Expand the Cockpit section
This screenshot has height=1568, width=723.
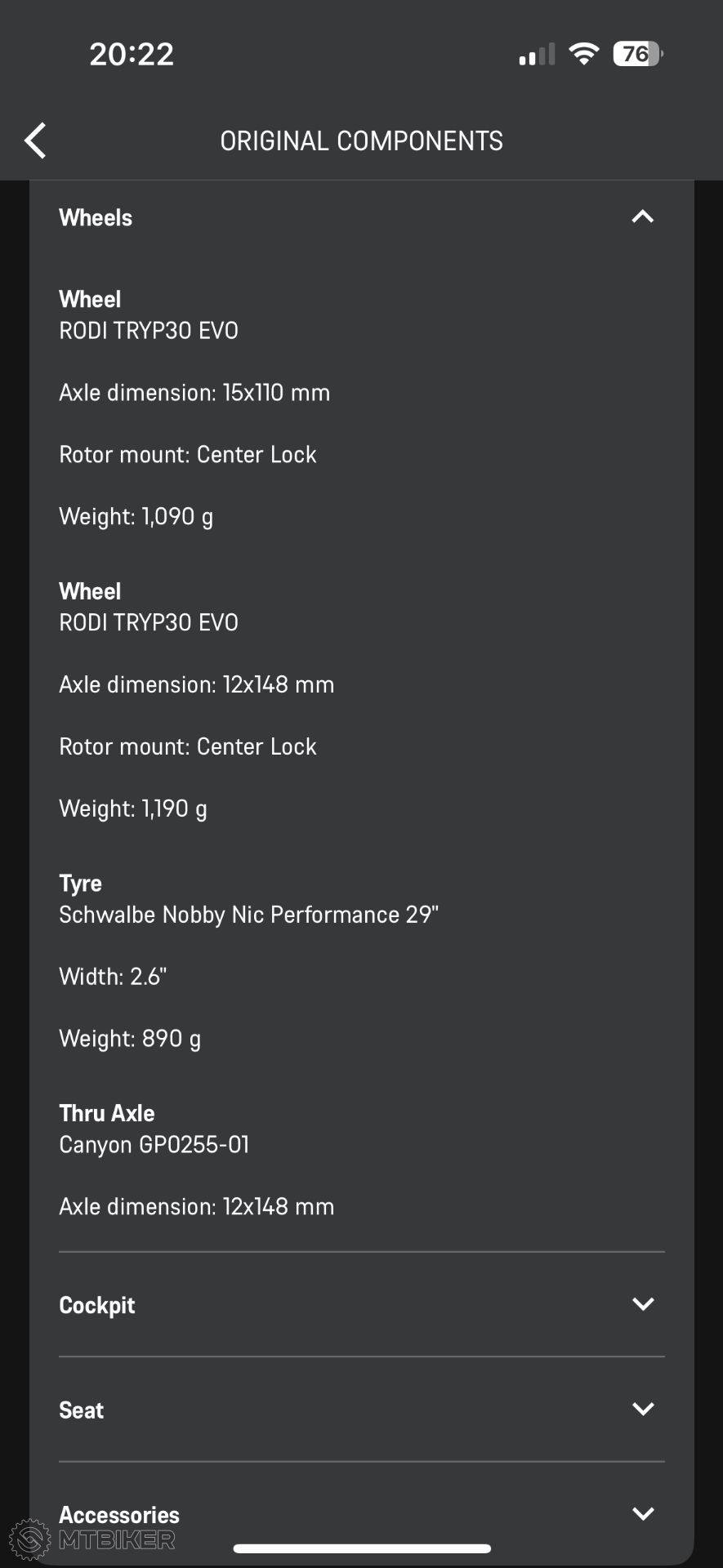click(362, 1304)
